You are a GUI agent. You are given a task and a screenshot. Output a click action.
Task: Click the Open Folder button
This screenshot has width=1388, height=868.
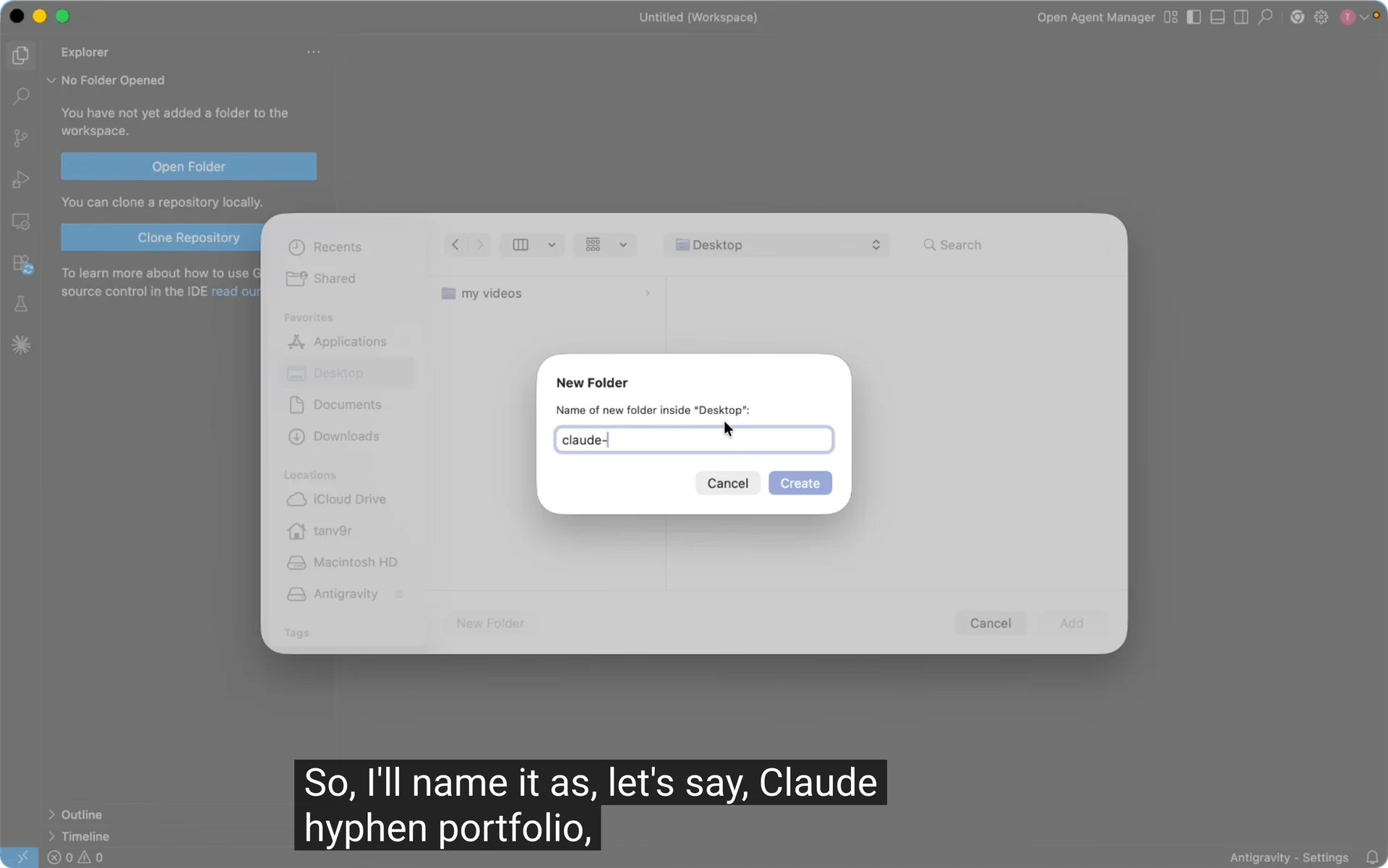point(189,166)
